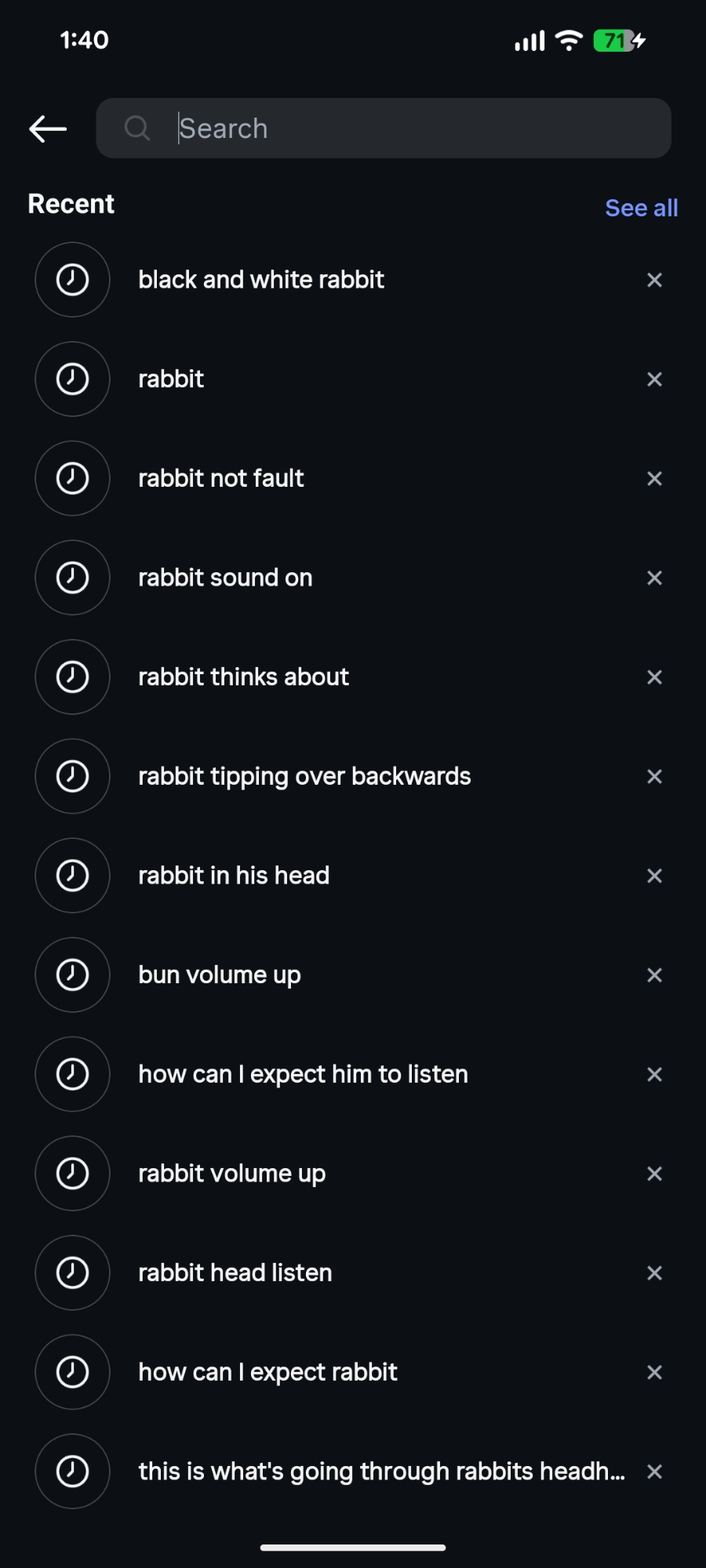
Task: Tap the home indicator bar
Action: point(353,1548)
